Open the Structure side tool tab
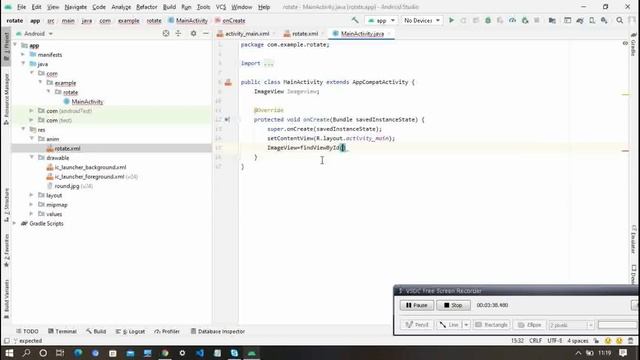This screenshot has width=640, height=360. [x=6, y=205]
